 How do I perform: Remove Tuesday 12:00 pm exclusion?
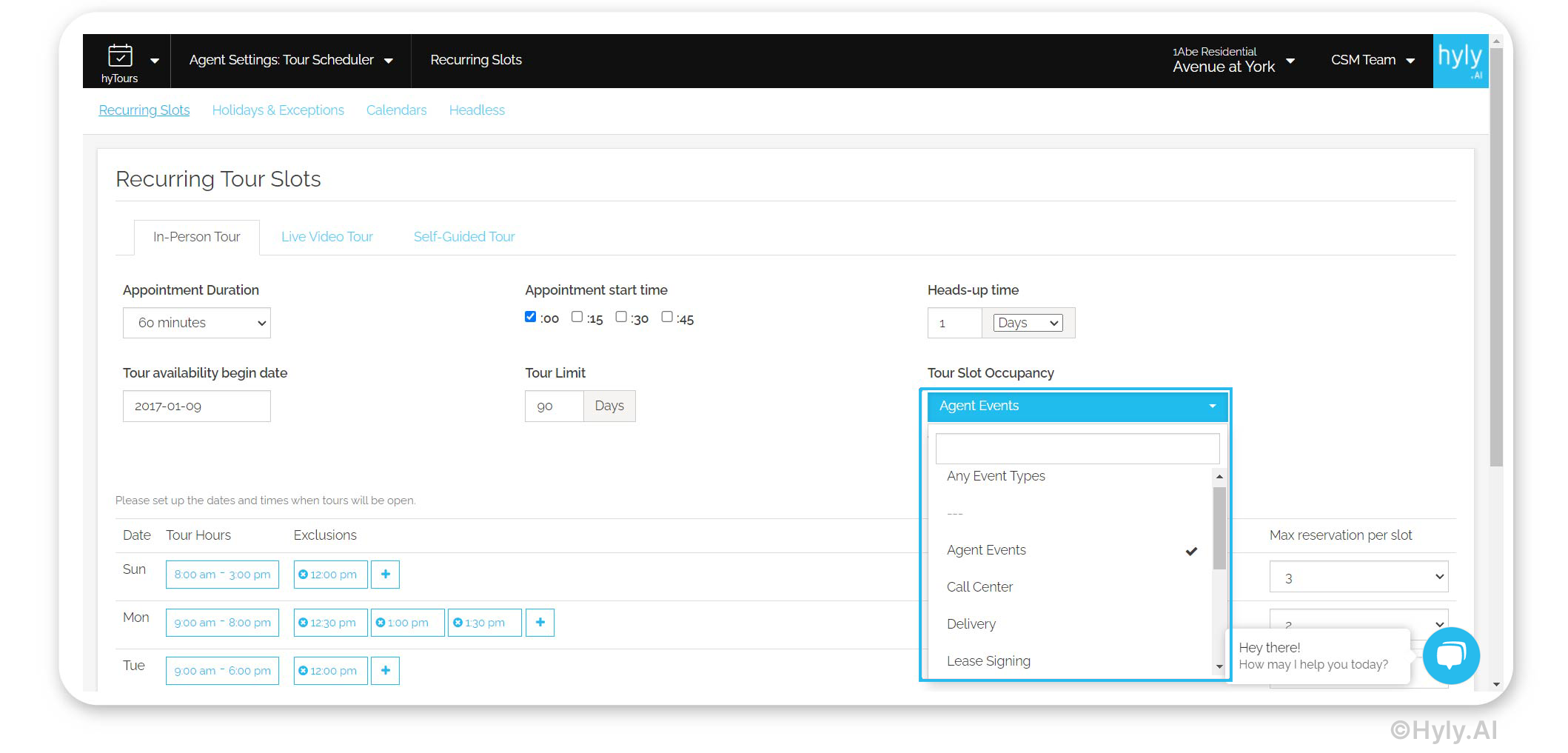click(303, 671)
